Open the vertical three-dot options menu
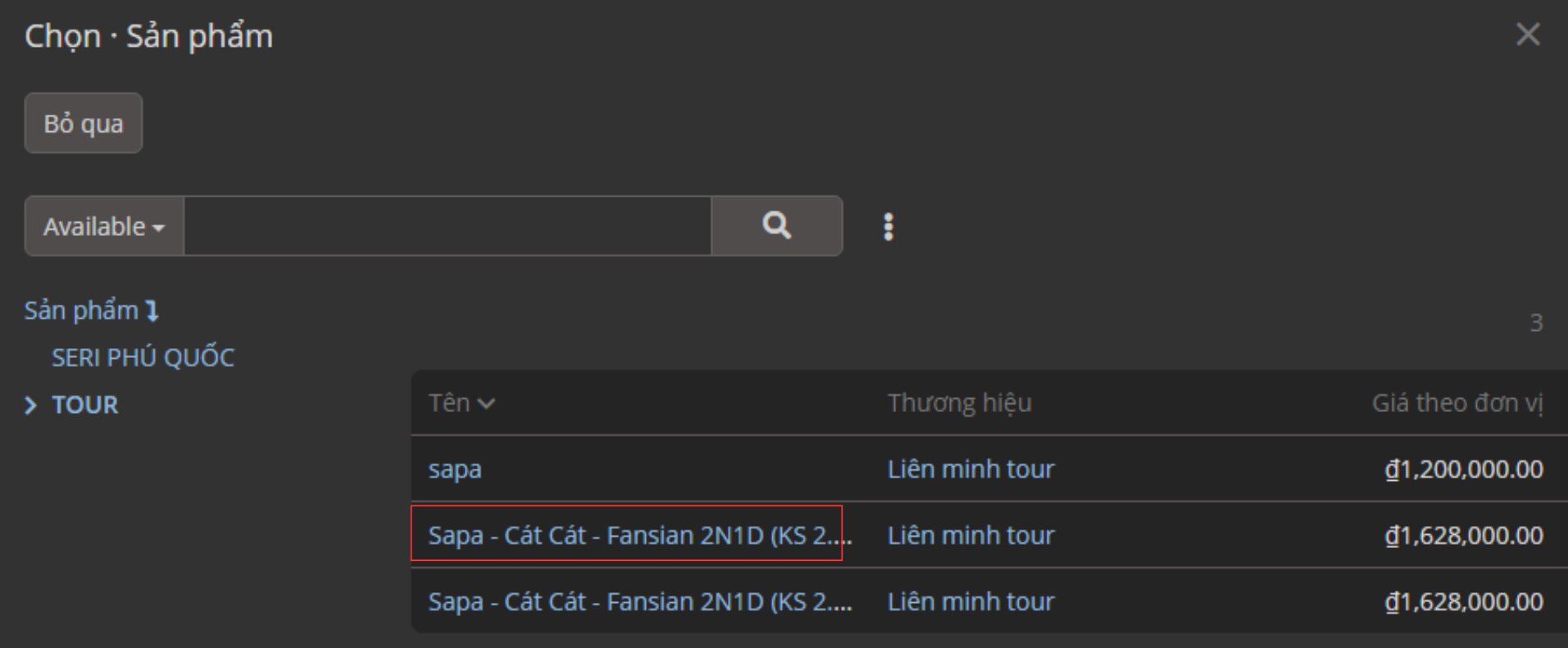This screenshot has width=1568, height=648. (889, 227)
